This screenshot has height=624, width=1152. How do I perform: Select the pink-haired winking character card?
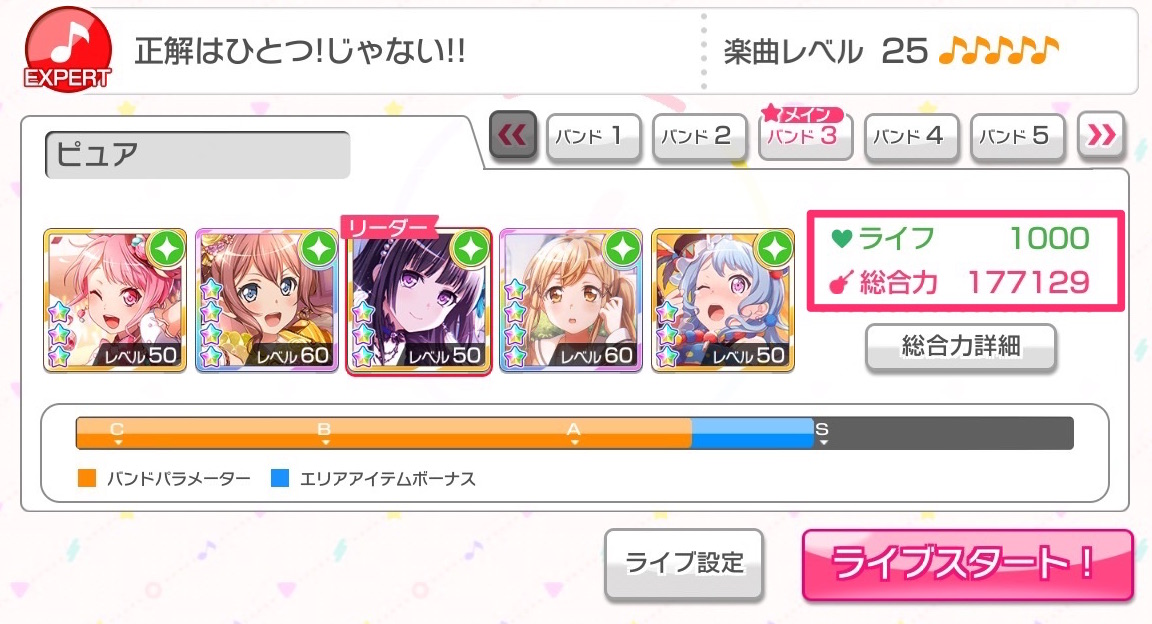point(115,300)
